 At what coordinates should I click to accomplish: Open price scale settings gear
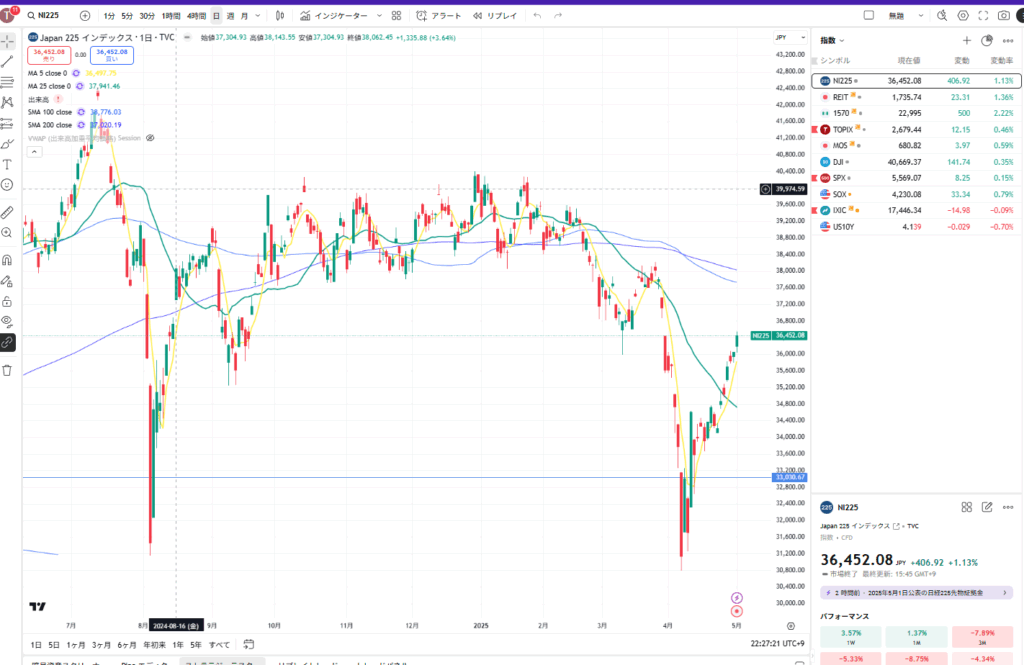(791, 626)
